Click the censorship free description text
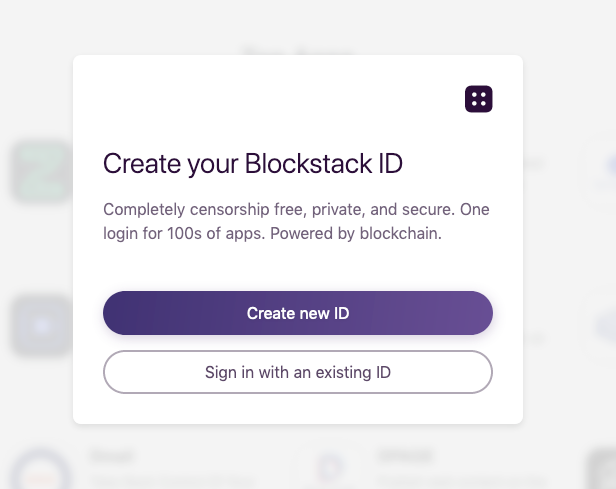616x489 pixels. click(x=296, y=222)
